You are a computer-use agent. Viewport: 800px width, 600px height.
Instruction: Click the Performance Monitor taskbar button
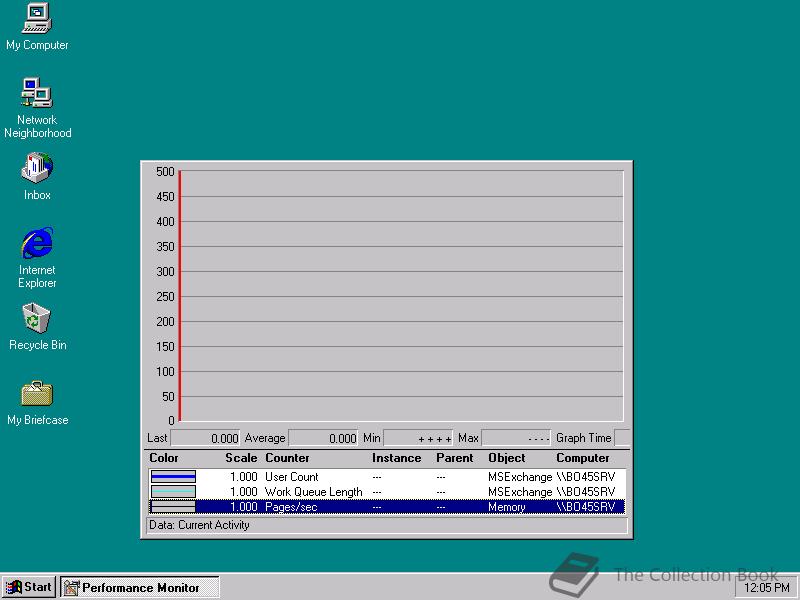[x=139, y=587]
